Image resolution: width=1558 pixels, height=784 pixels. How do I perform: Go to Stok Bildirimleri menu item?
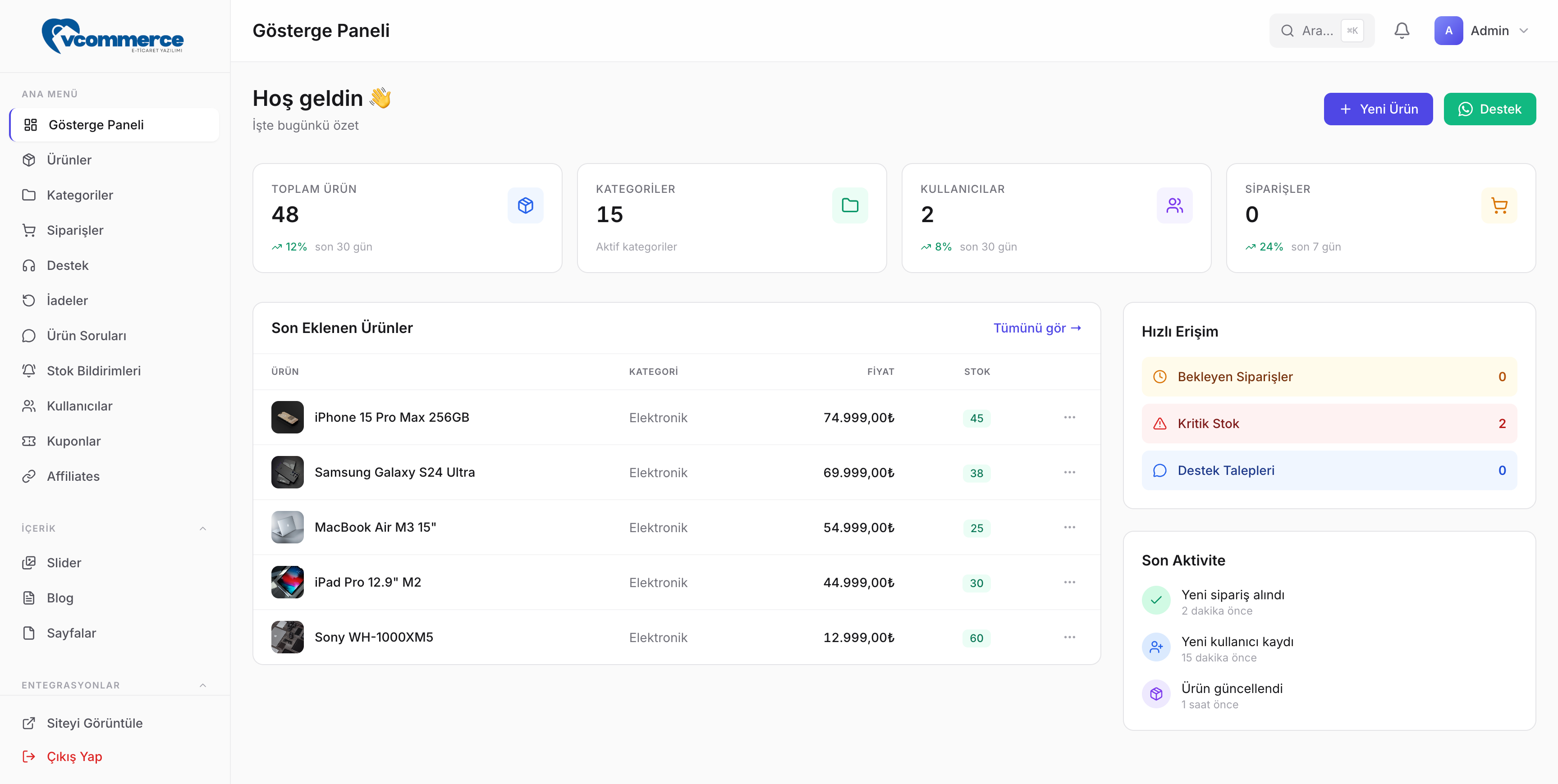click(x=94, y=370)
